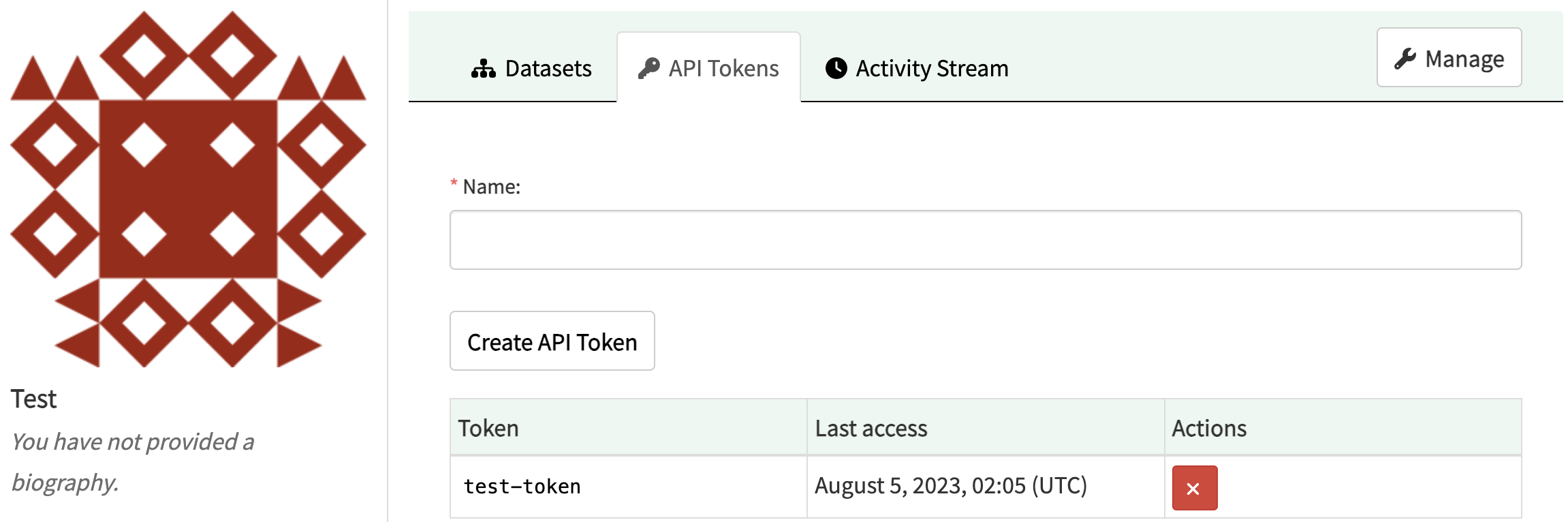This screenshot has height=522, width=1568.
Task: Click the key icon on API Tokens tab
Action: point(648,68)
